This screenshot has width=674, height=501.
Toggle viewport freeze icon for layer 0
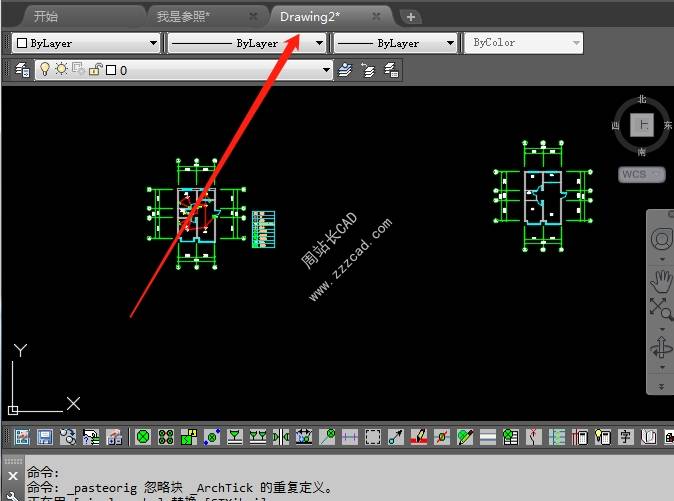coord(78,69)
